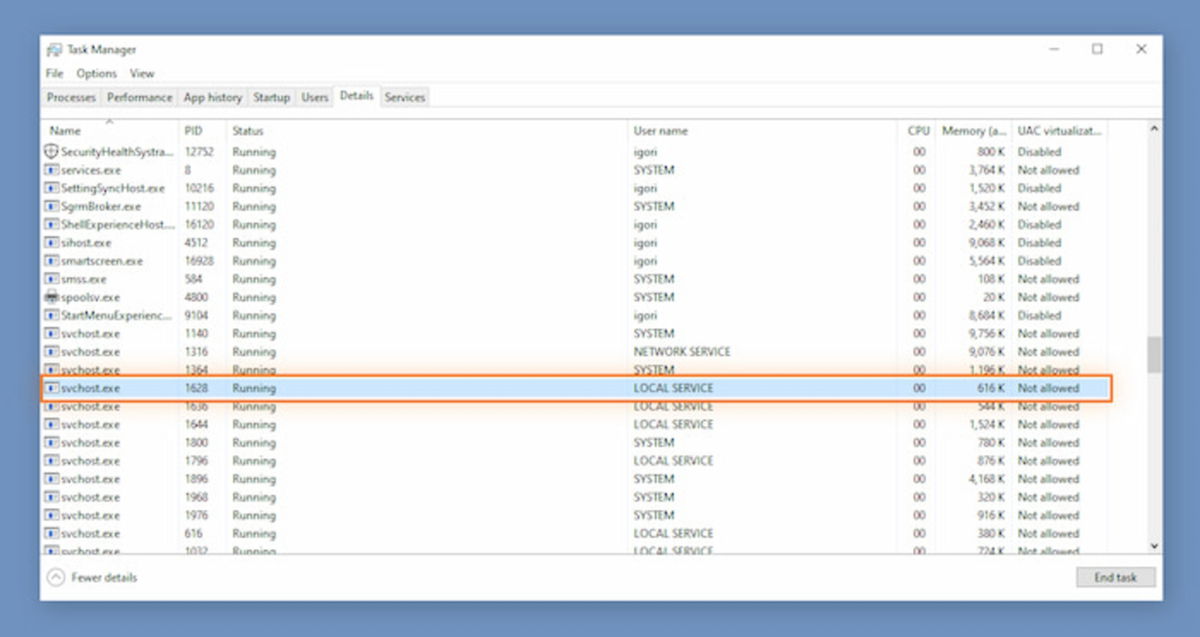Click icon of svchost.exe PID 1644
The image size is (1200, 637).
pyautogui.click(x=52, y=424)
